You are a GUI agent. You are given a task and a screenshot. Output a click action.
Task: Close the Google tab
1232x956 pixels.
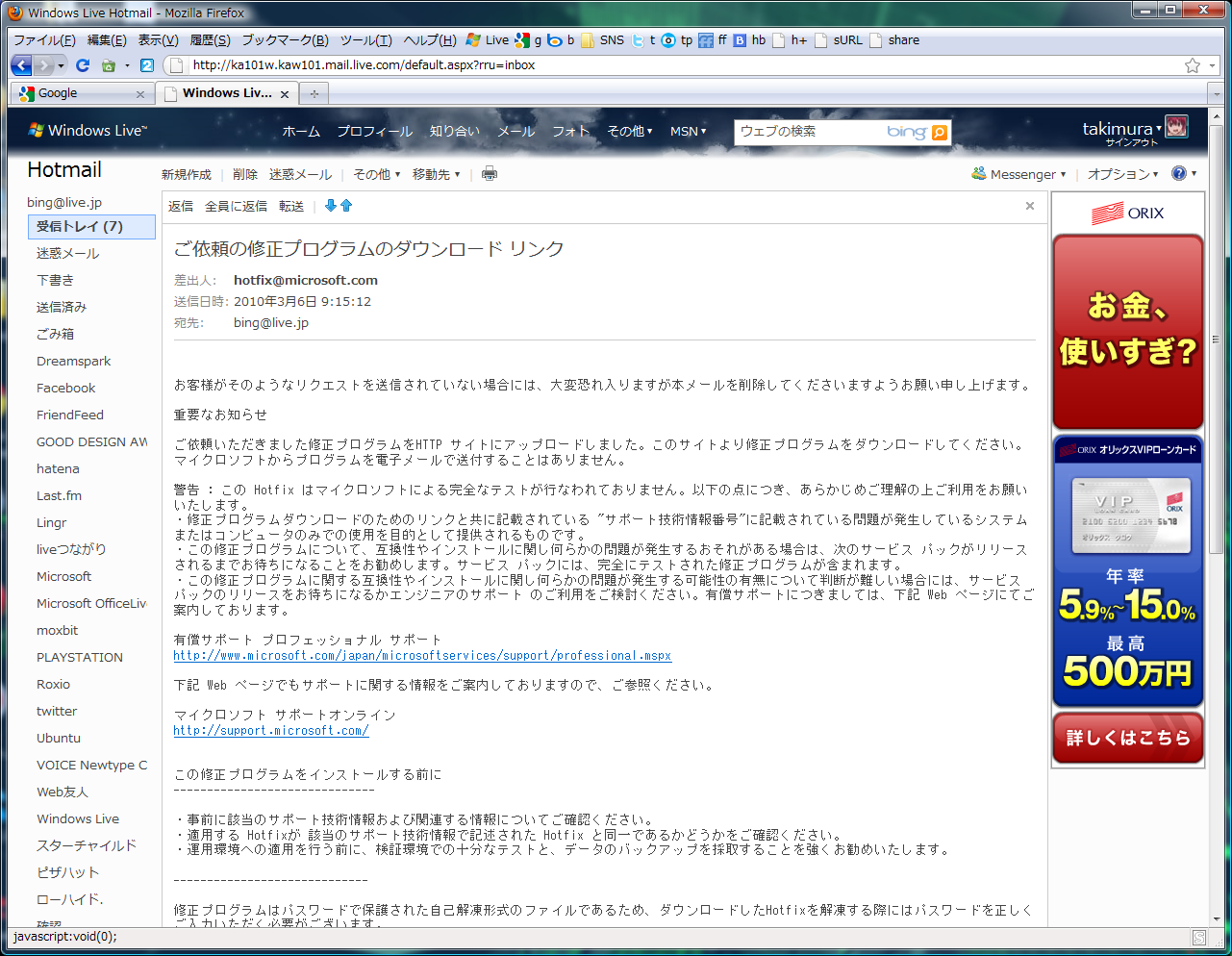(140, 94)
